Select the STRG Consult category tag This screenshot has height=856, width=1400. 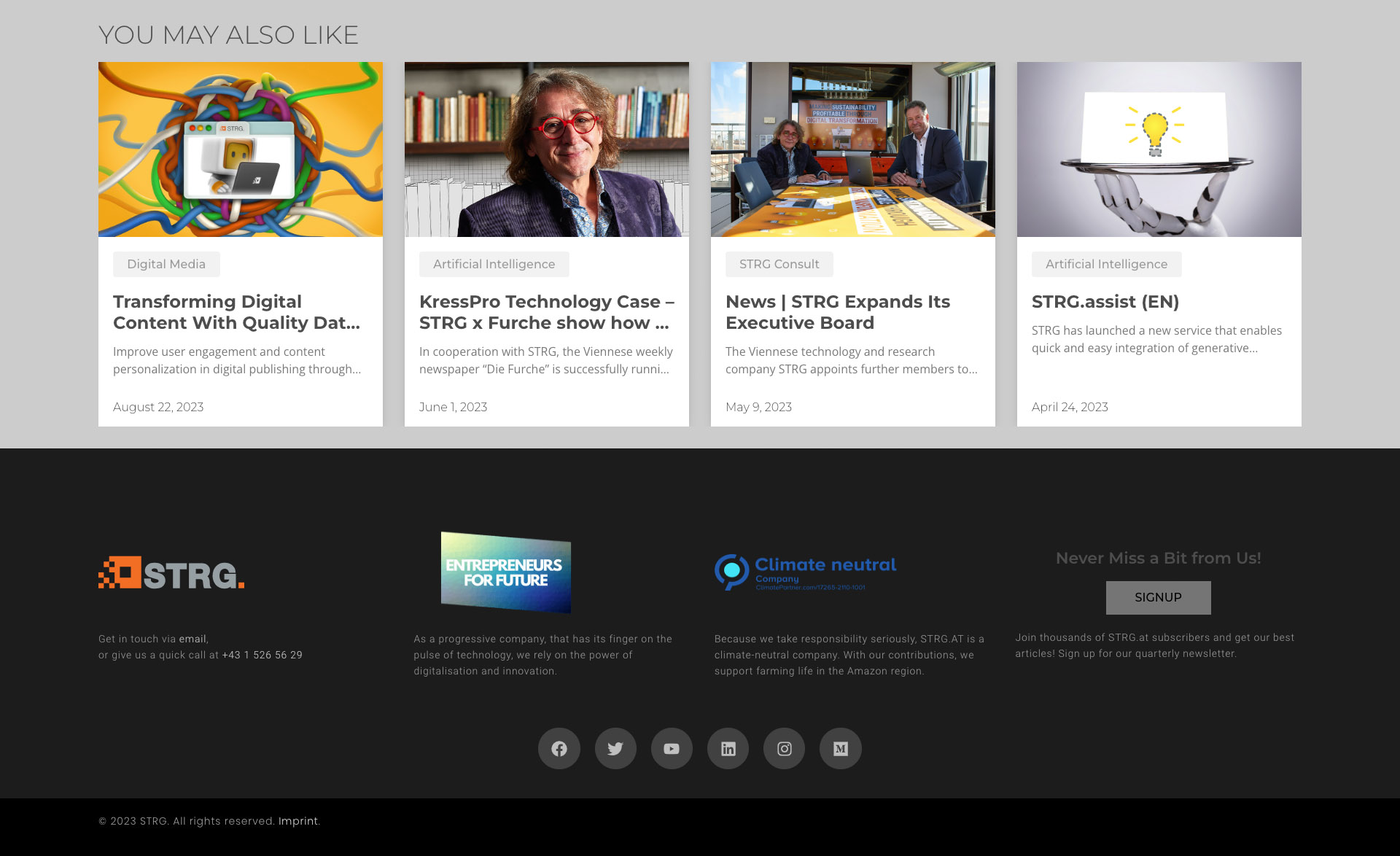pyautogui.click(x=779, y=264)
